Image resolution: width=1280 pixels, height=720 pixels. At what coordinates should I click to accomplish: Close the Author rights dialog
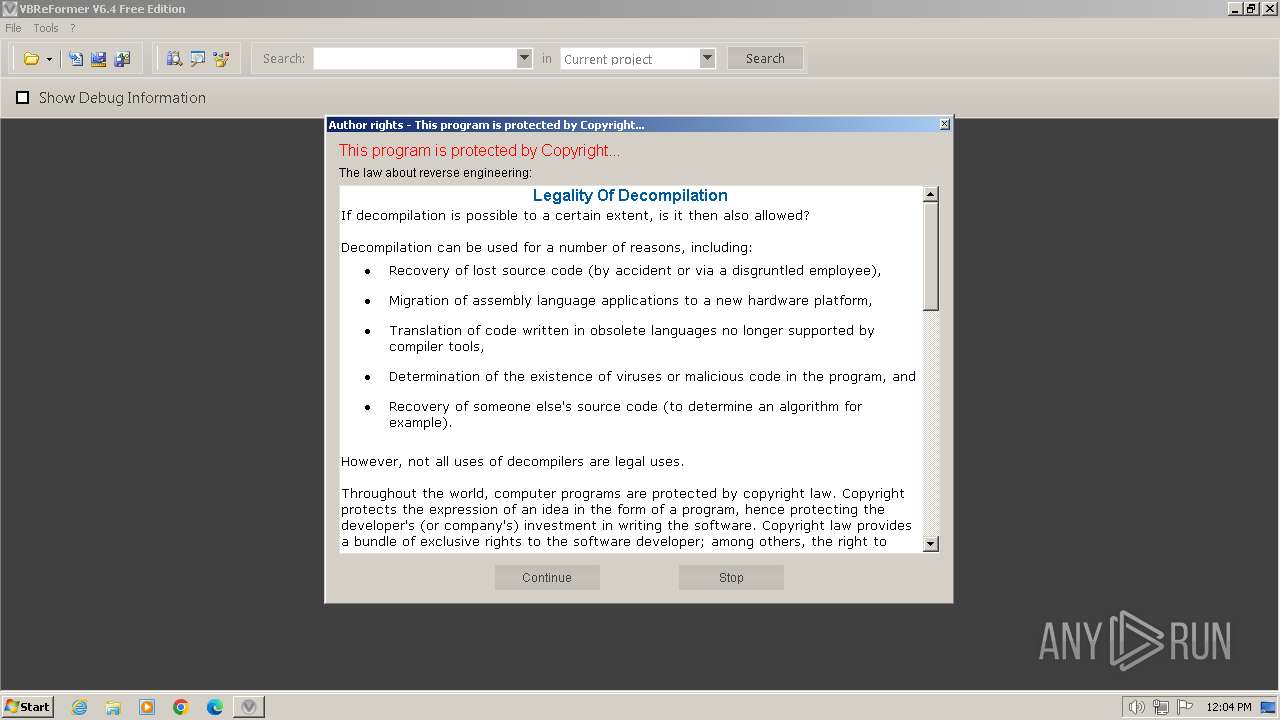[x=944, y=125]
